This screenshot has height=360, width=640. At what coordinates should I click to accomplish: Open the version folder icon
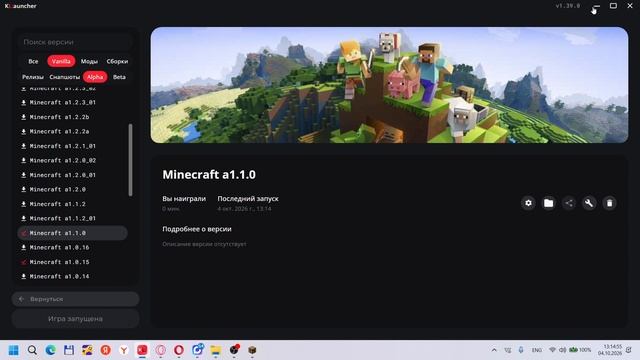[549, 203]
